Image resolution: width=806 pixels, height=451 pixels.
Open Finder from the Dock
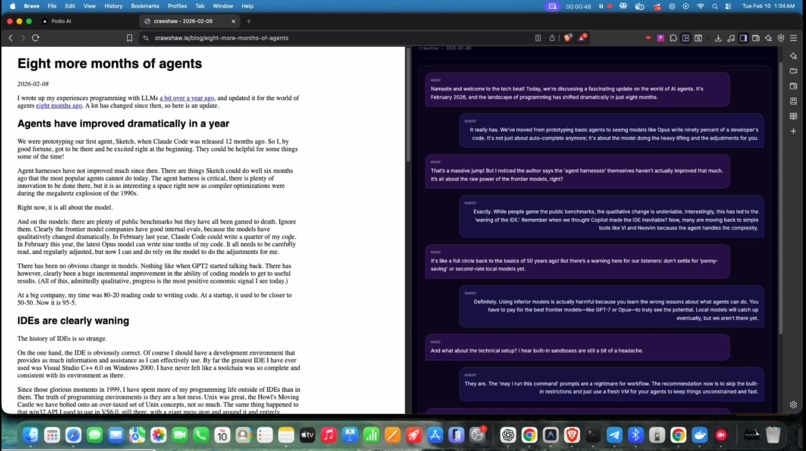click(x=30, y=435)
